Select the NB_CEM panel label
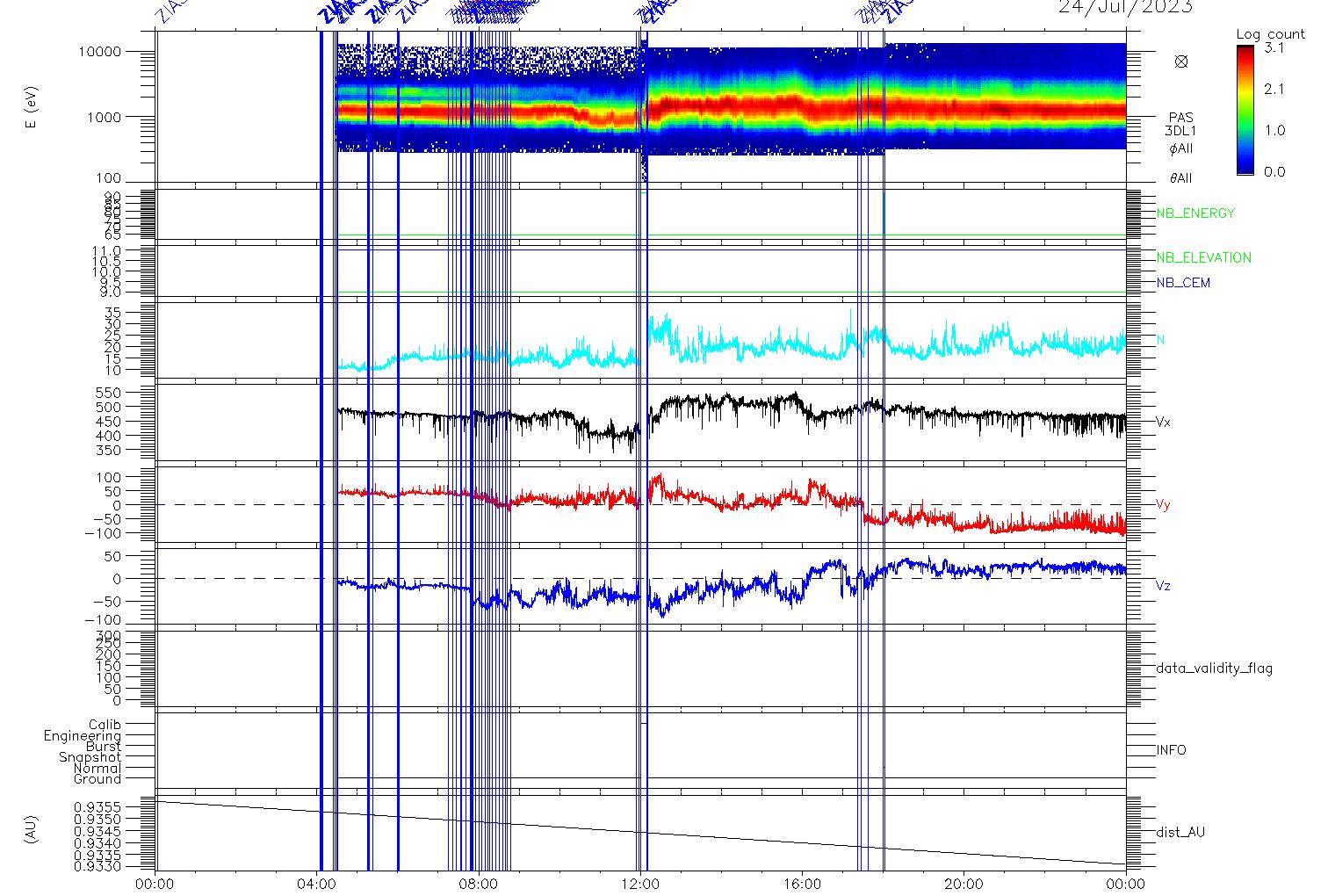Image resolution: width=1328 pixels, height=896 pixels. point(1183,283)
